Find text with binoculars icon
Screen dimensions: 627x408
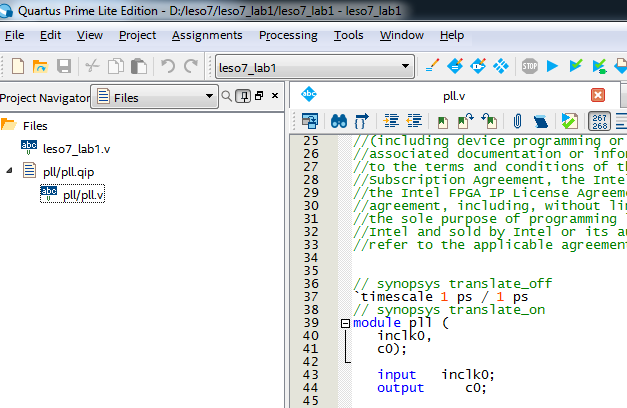coord(339,121)
